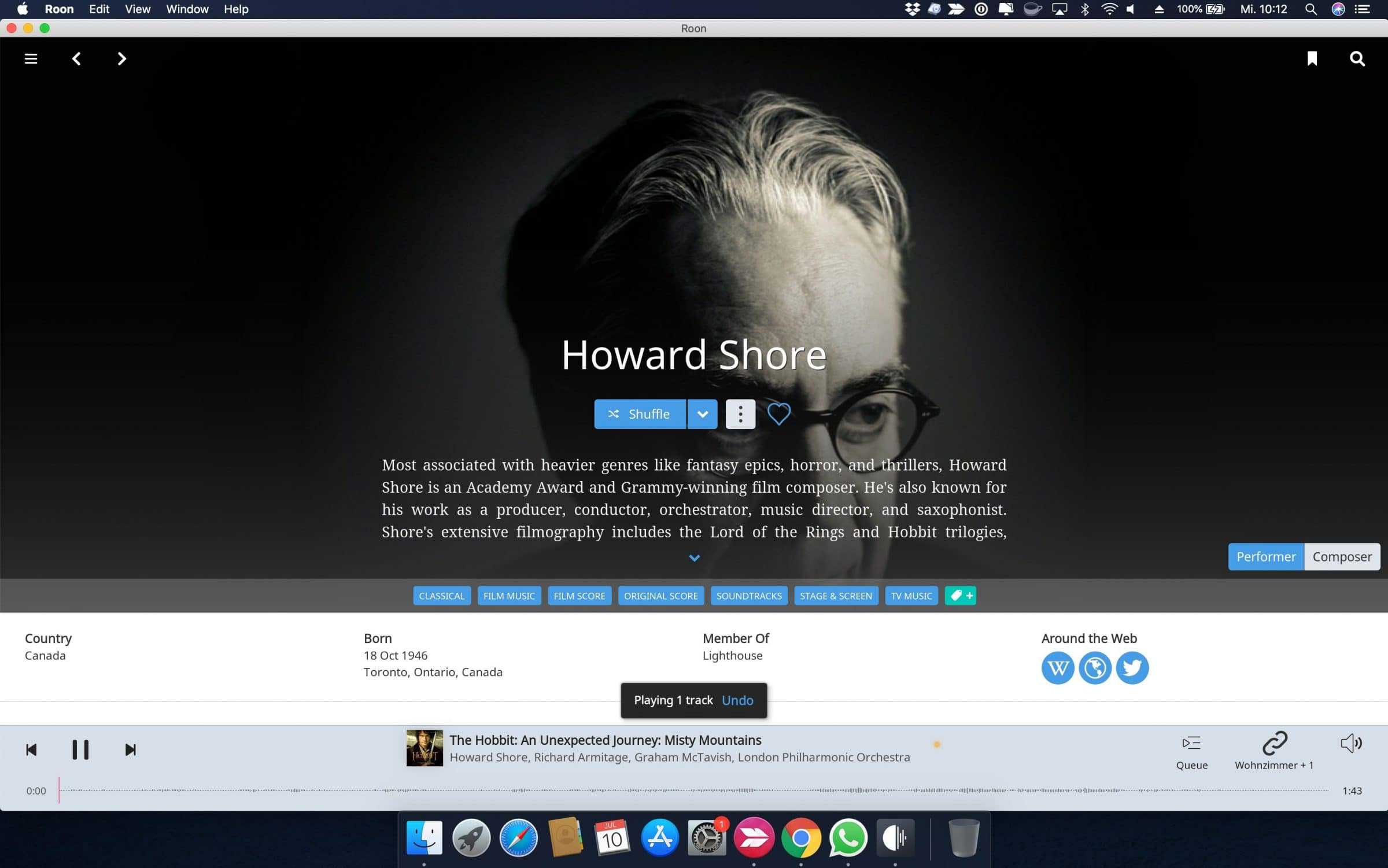
Task: Open The Hobbit album cover thumbnail
Action: (424, 748)
